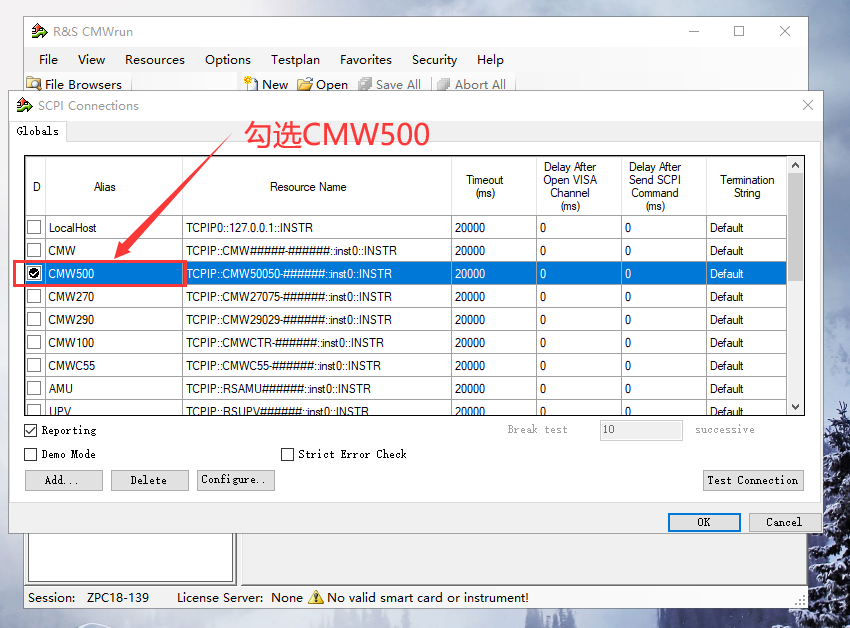Click the Delete button
The image size is (850, 628).
150,480
